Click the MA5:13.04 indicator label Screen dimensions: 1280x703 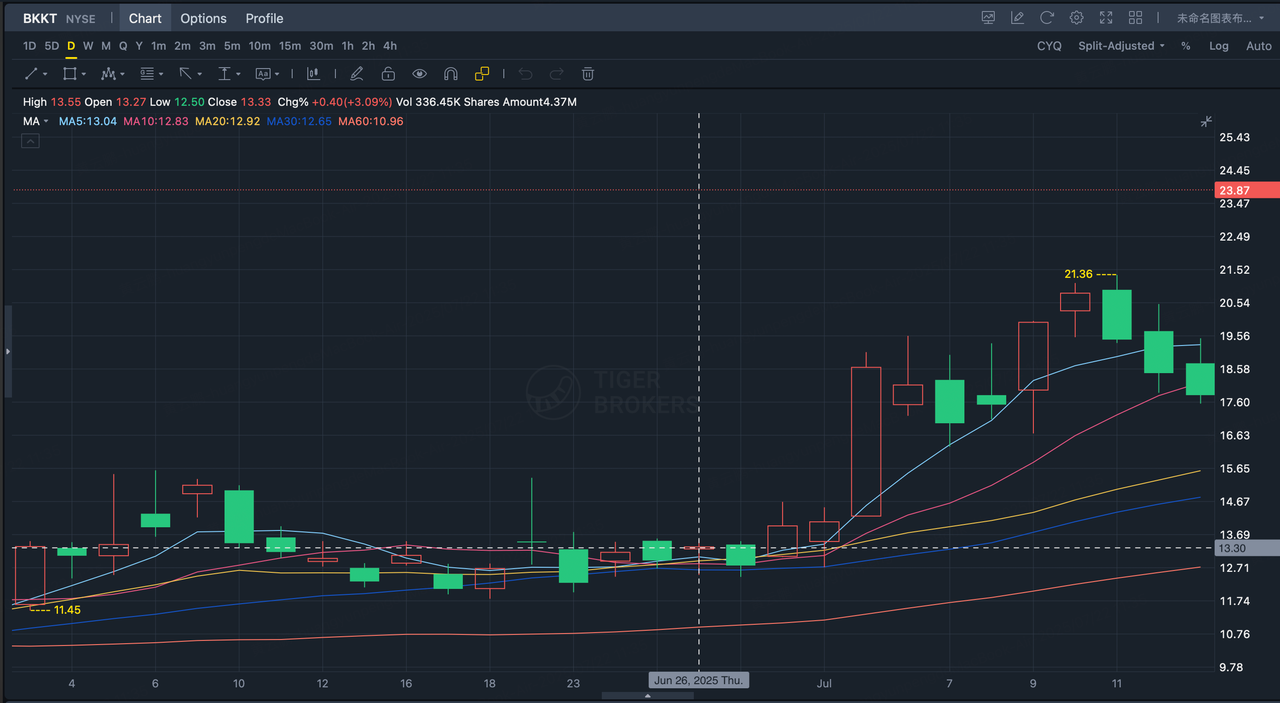coord(88,121)
